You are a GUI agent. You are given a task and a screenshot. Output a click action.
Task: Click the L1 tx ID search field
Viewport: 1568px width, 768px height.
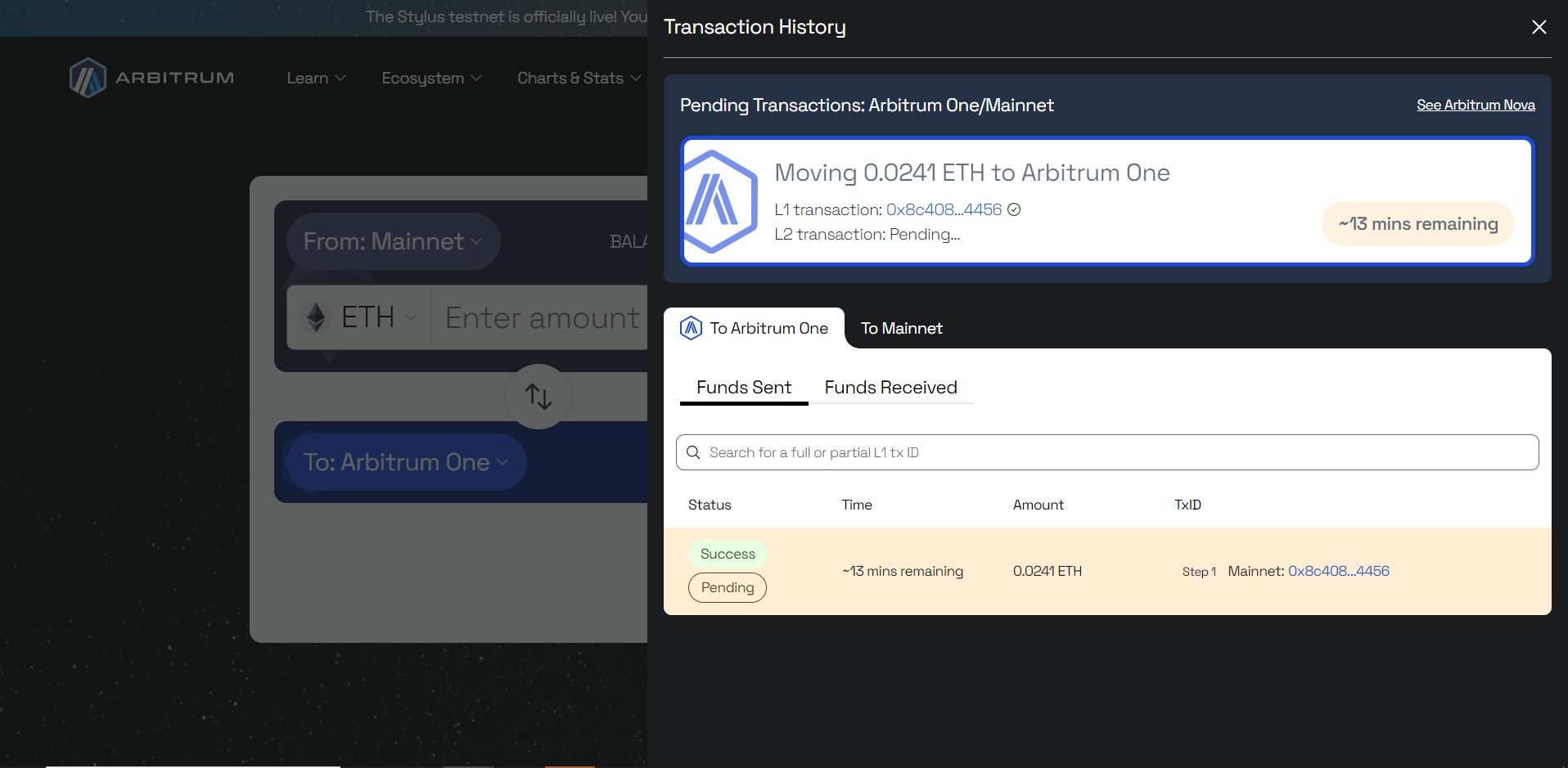pos(1107,452)
